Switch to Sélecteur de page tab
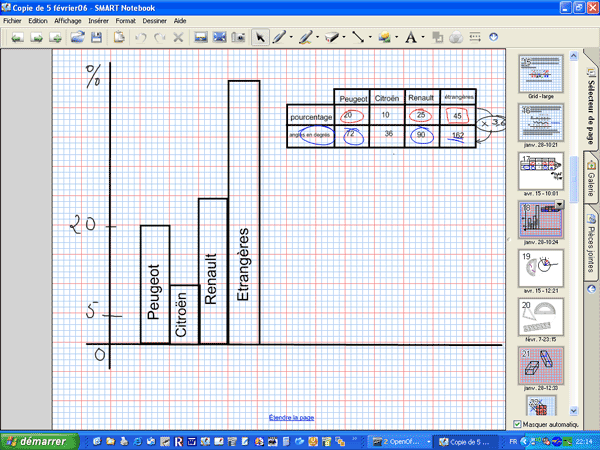Screen dimensions: 600x450 click(x=591, y=104)
